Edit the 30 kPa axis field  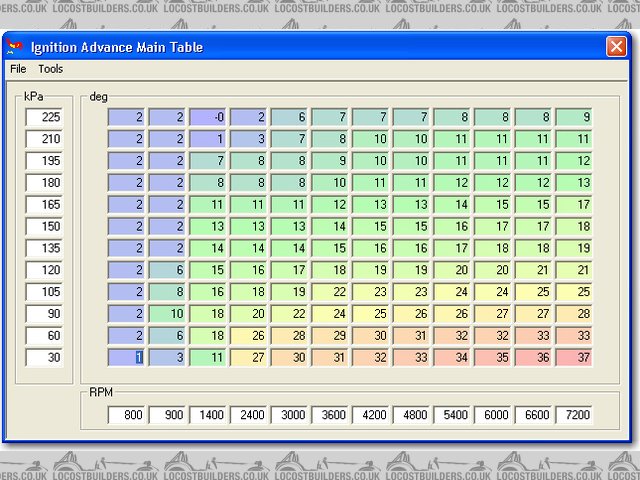coord(45,358)
